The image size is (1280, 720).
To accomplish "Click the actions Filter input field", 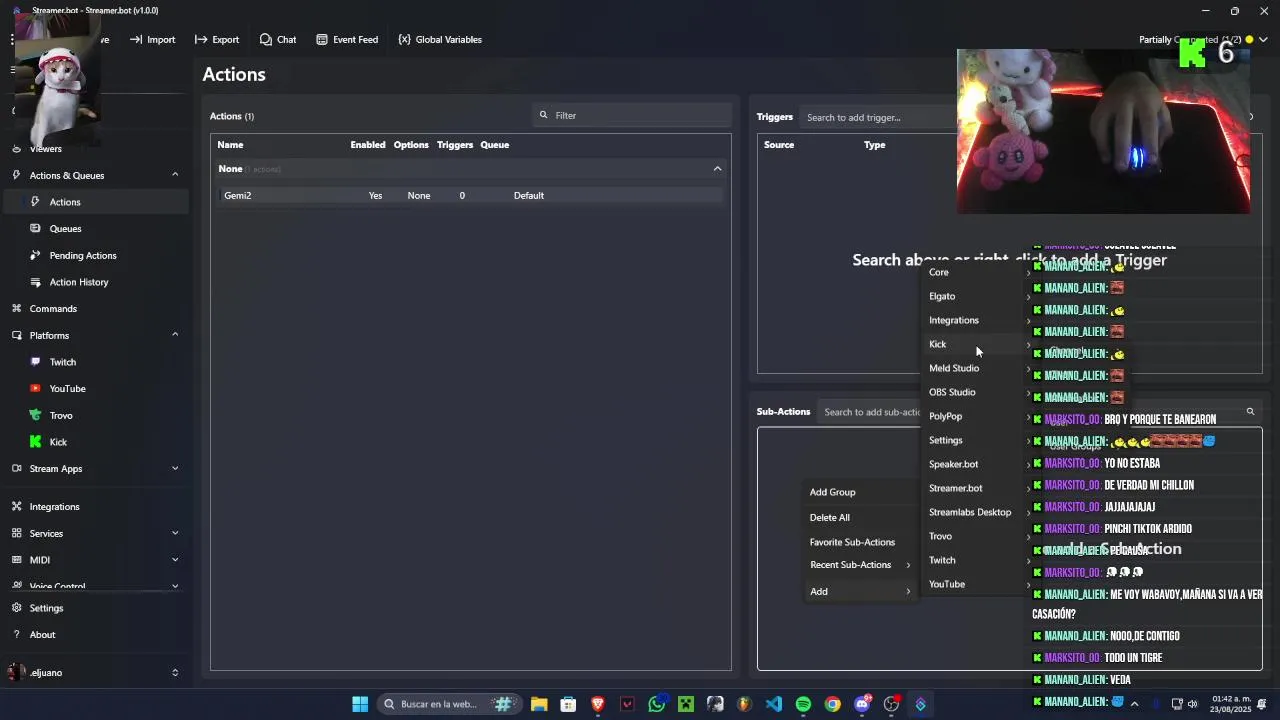I will click(632, 115).
